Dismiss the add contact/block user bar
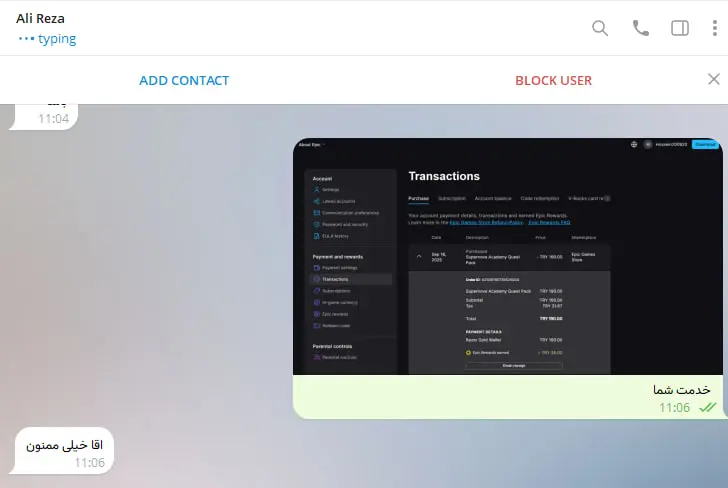Image resolution: width=728 pixels, height=488 pixels. click(x=713, y=80)
